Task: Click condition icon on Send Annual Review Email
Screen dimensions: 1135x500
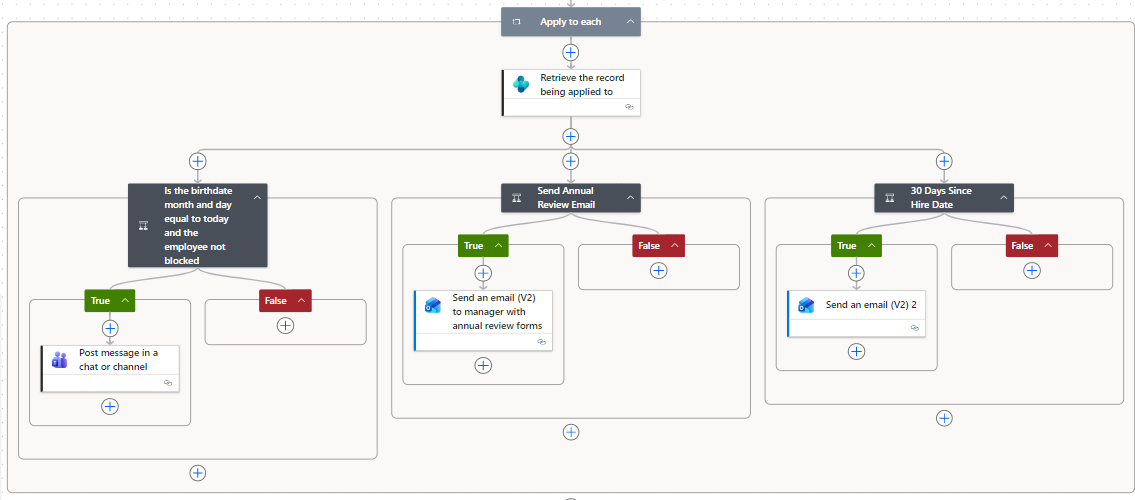Action: (x=517, y=198)
